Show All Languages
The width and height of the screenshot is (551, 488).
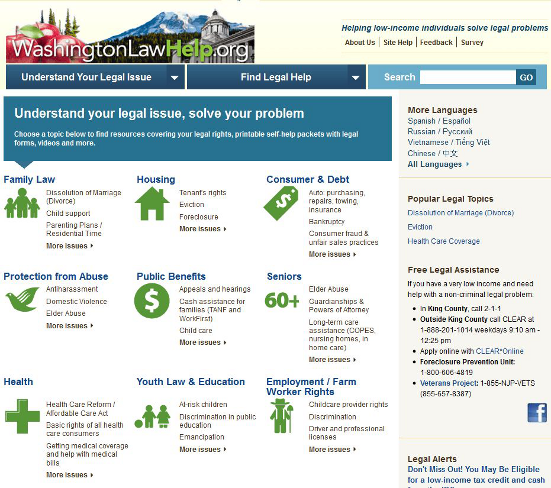[x=438, y=164]
